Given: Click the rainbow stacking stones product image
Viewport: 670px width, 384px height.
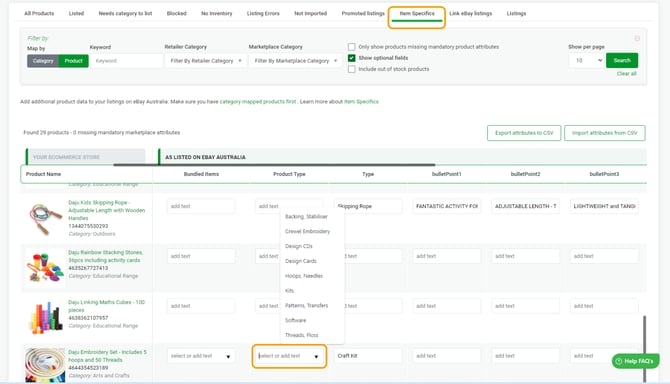Looking at the screenshot, I should click(45, 268).
